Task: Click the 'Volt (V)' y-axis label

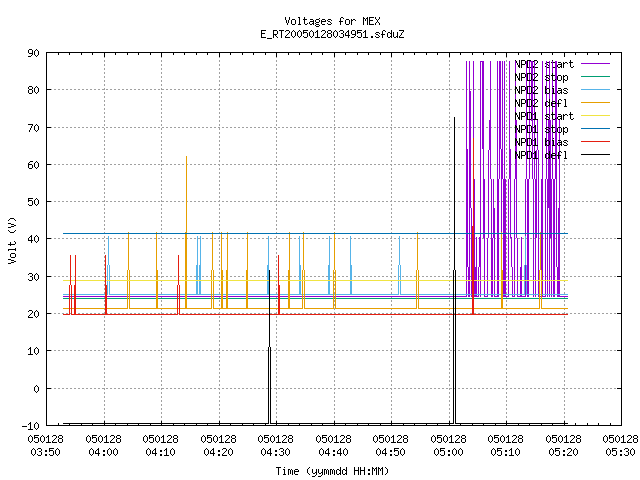Action: click(12, 240)
